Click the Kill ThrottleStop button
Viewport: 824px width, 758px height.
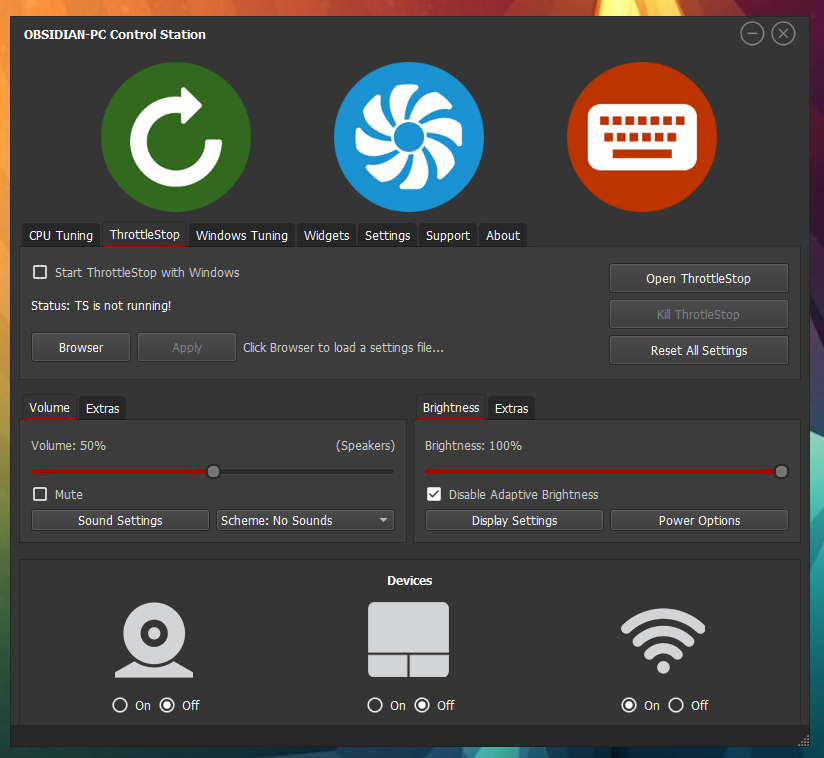(698, 314)
